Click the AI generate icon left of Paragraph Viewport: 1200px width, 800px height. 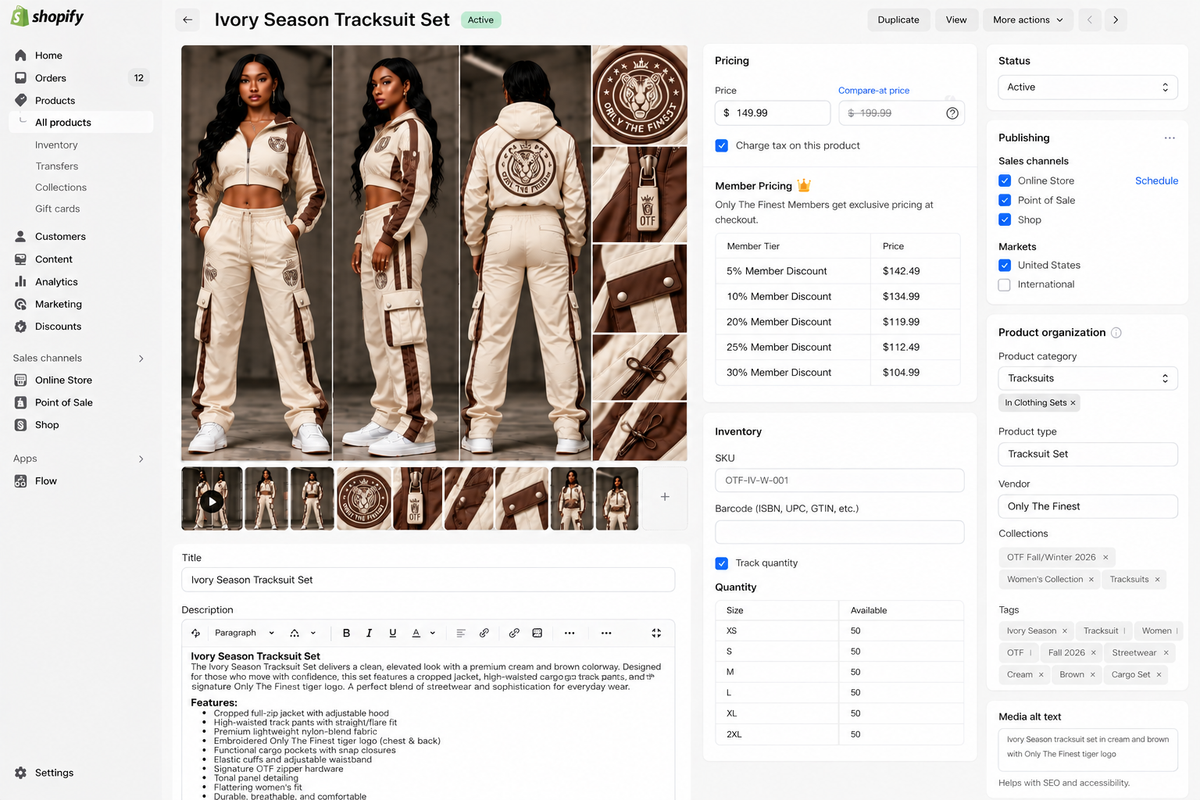[196, 633]
